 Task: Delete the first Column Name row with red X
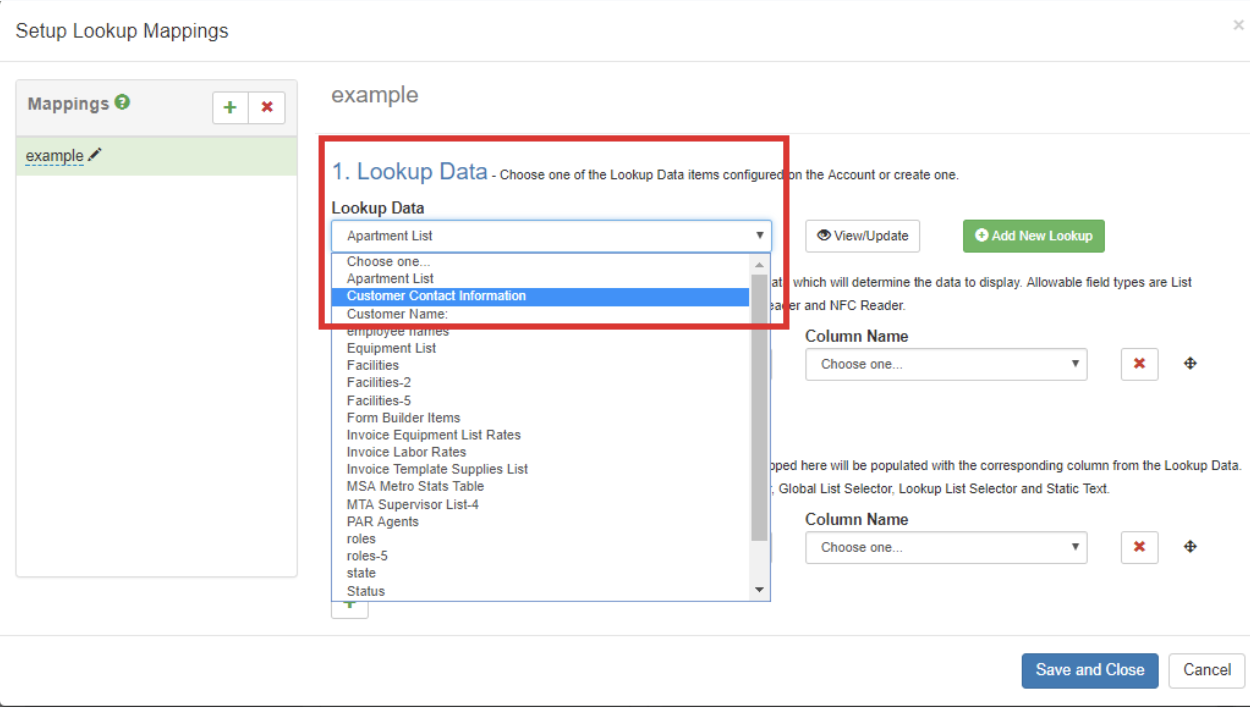pyautogui.click(x=1139, y=364)
